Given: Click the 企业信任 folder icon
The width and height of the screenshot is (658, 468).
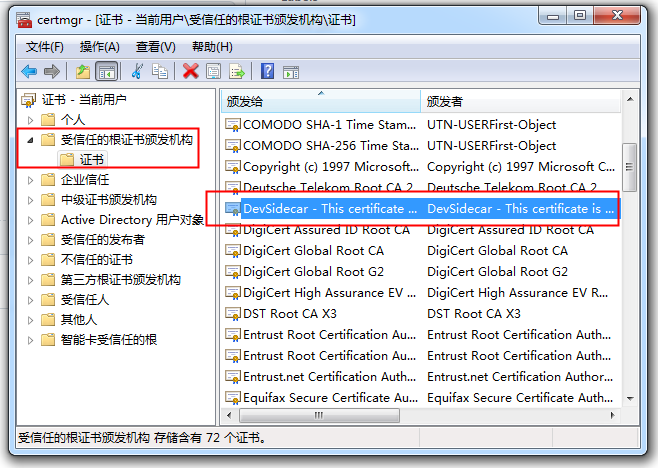Looking at the screenshot, I should (48, 180).
